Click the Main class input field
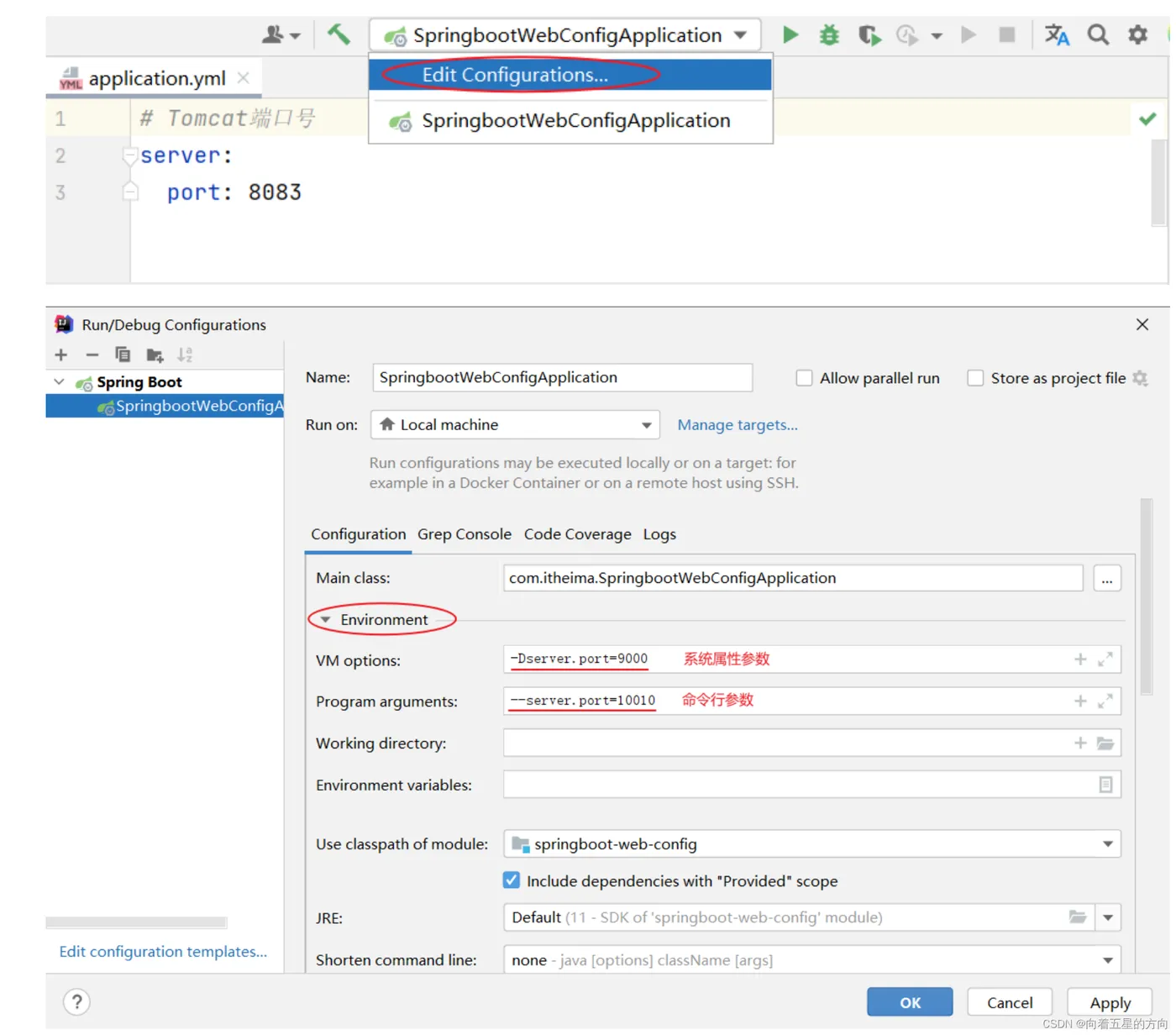The image size is (1176, 1035). point(793,578)
